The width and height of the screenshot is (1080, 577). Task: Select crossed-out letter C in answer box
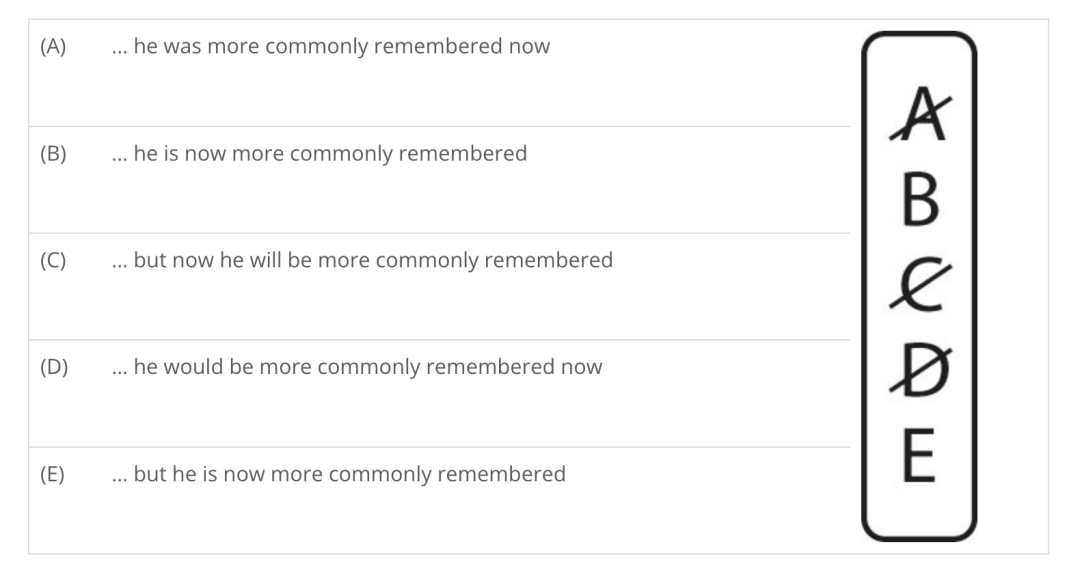coord(920,284)
